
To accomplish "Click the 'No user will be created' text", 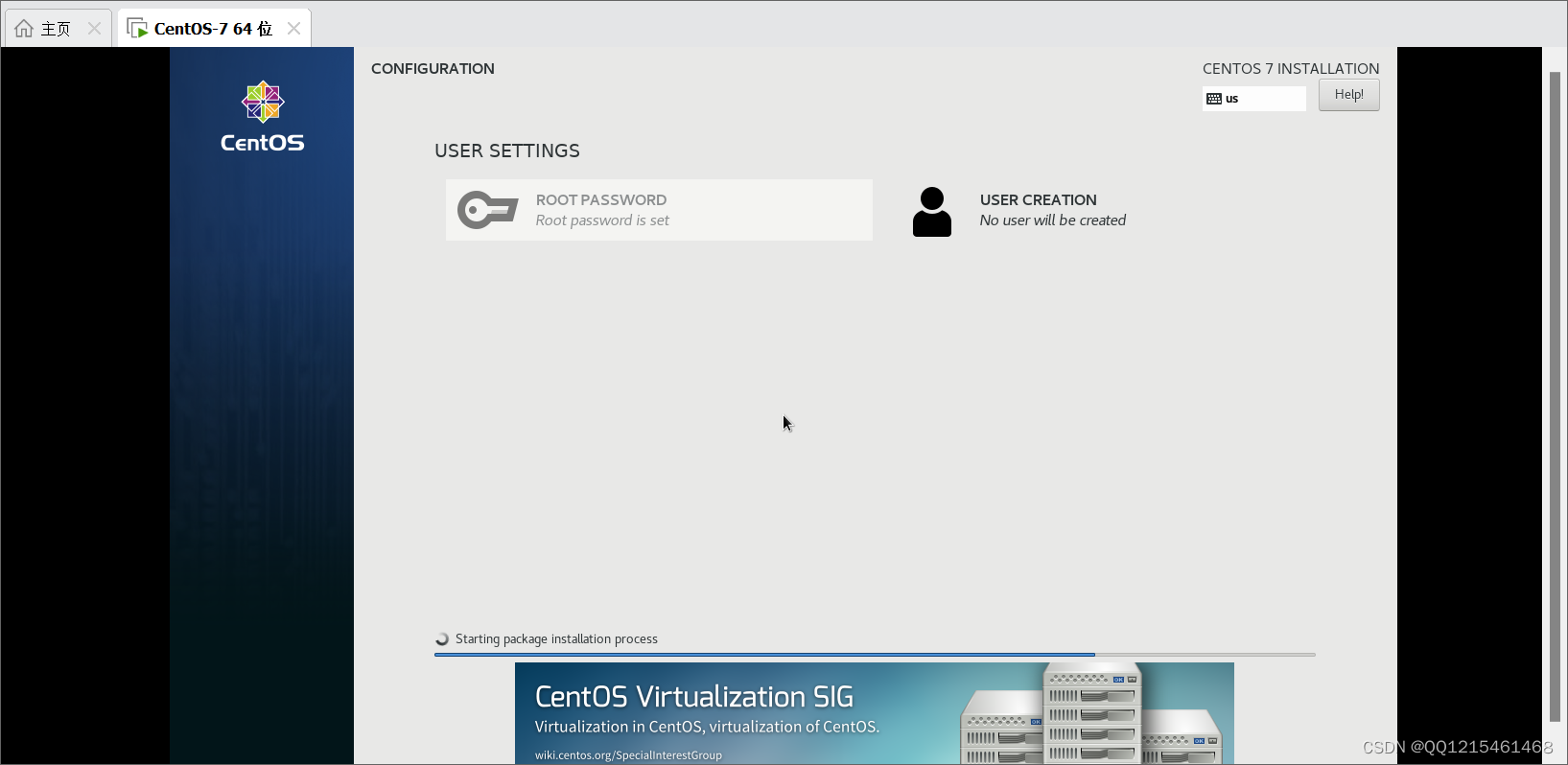I will click(x=1053, y=220).
